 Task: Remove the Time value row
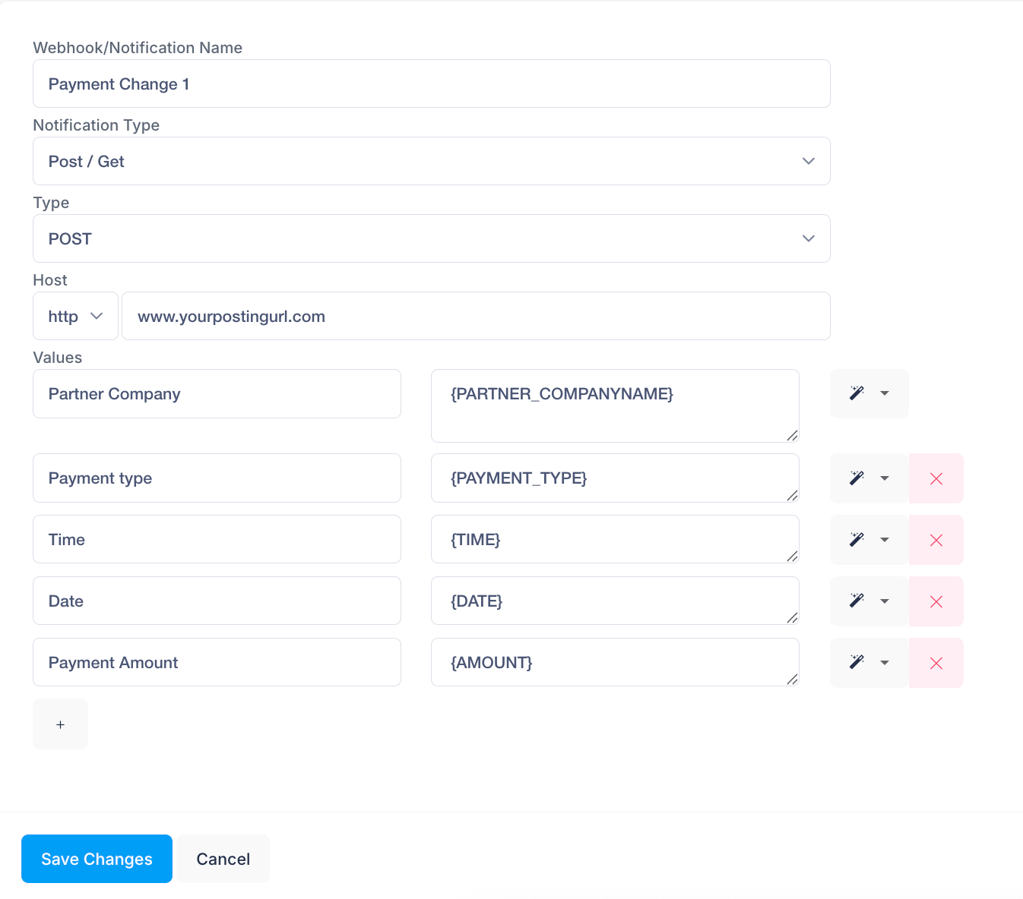[936, 540]
